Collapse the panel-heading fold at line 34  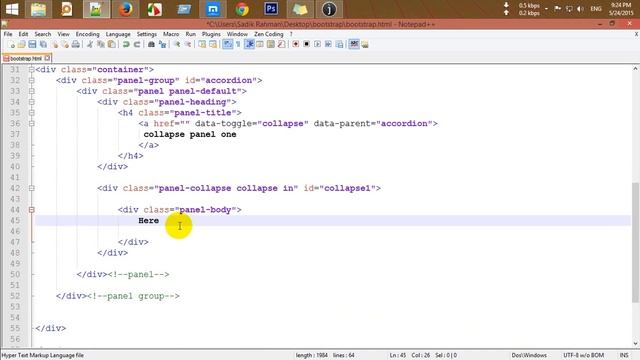(31, 102)
